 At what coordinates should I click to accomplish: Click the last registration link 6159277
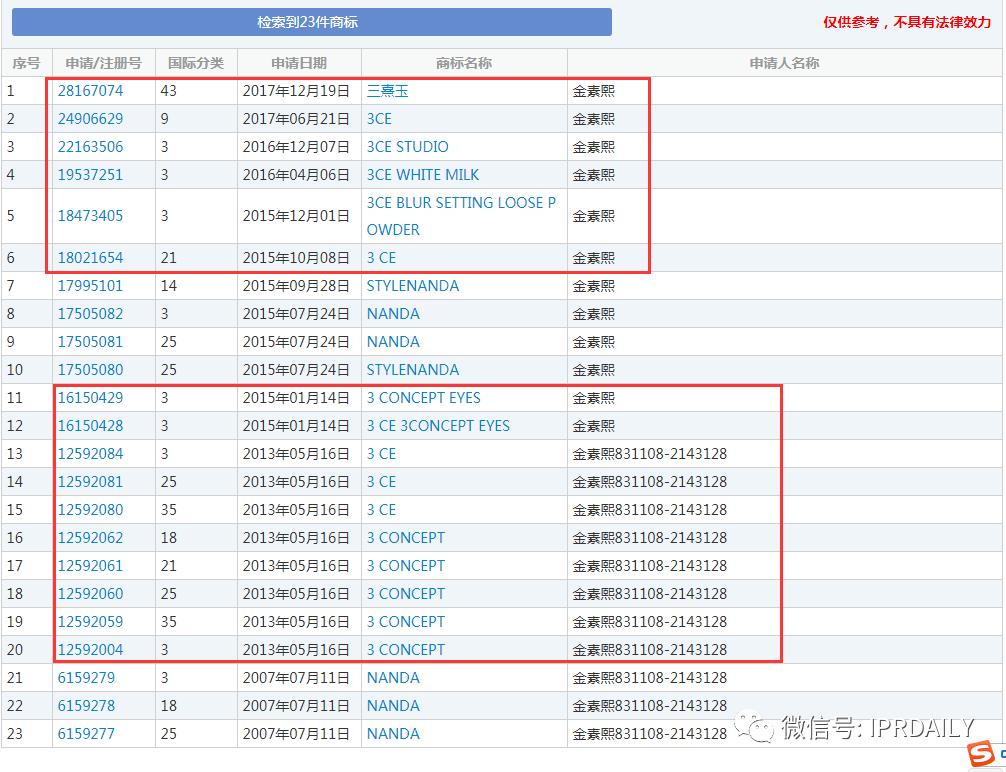coord(90,733)
